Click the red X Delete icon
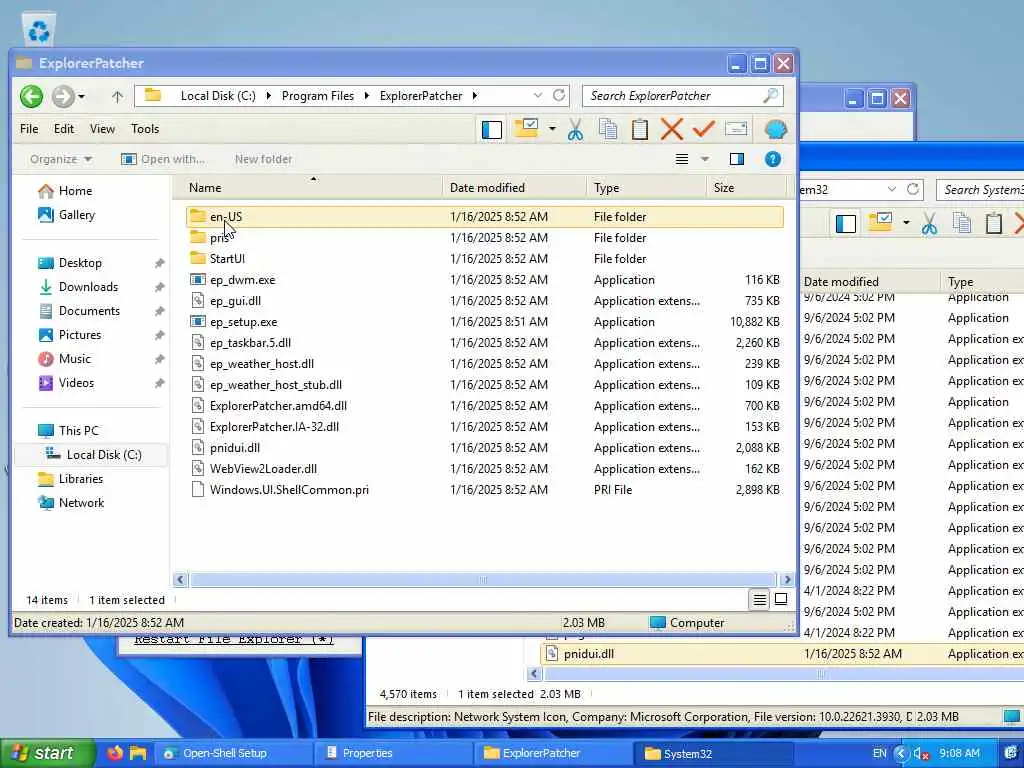This screenshot has height=768, width=1024. point(671,129)
